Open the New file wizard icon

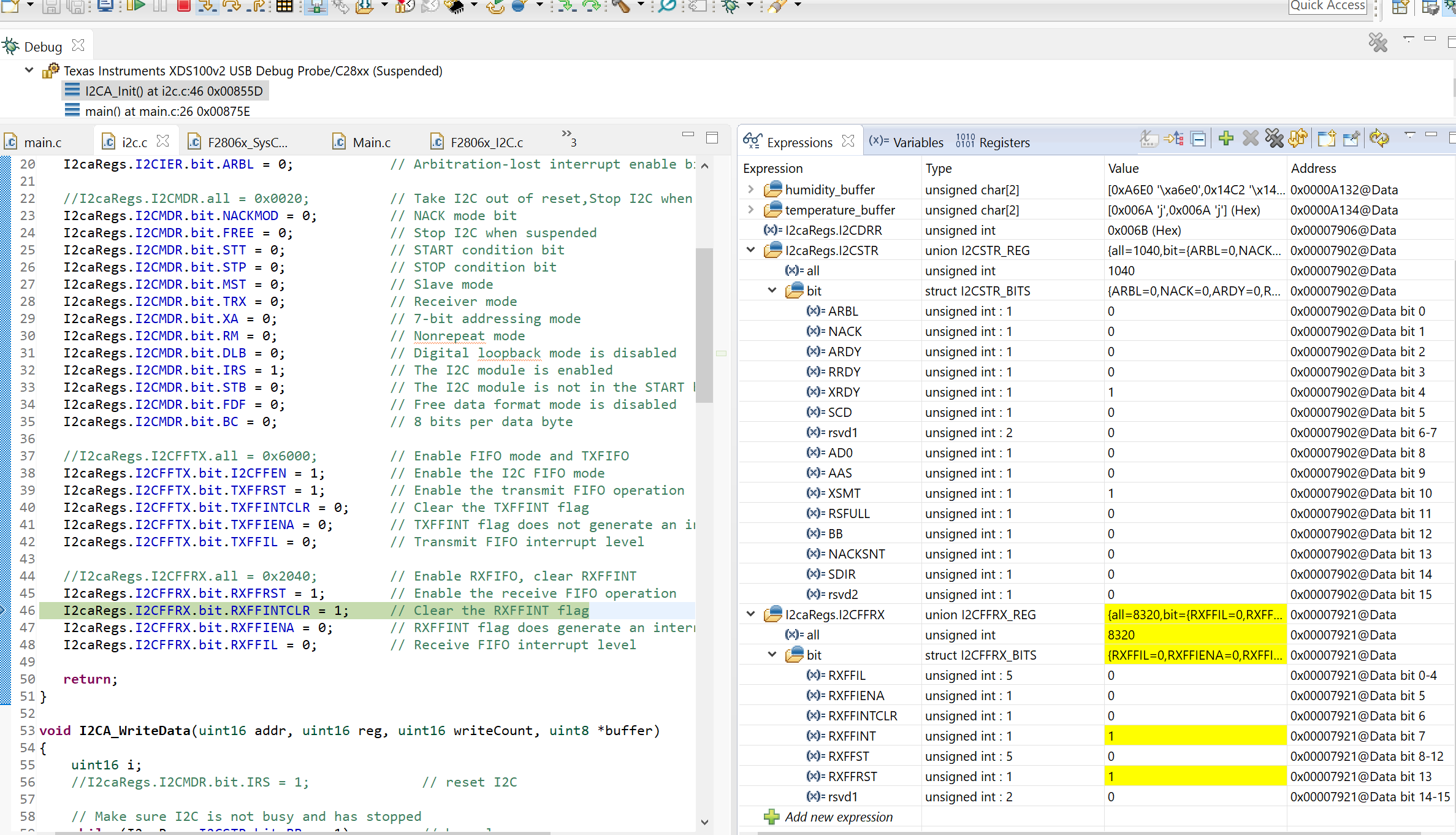coord(12,6)
